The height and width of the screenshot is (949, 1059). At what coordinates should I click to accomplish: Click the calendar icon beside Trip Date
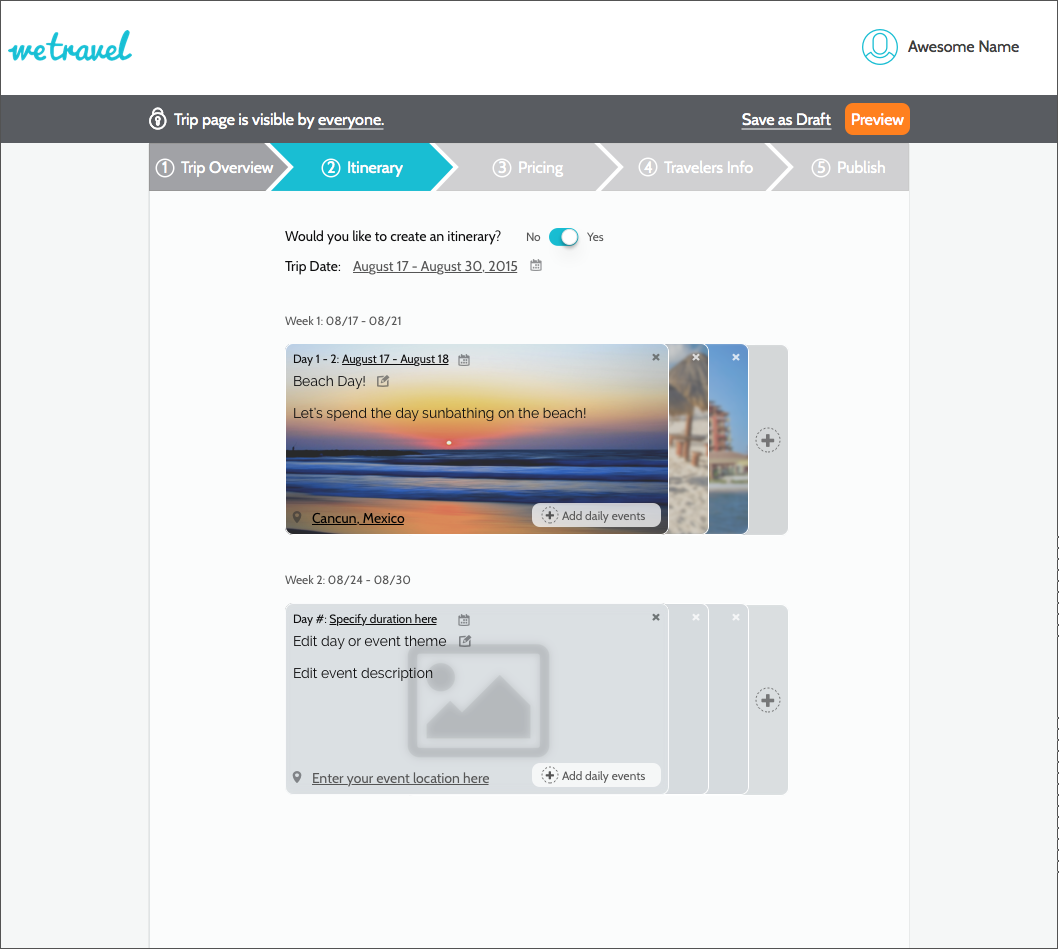coord(536,266)
